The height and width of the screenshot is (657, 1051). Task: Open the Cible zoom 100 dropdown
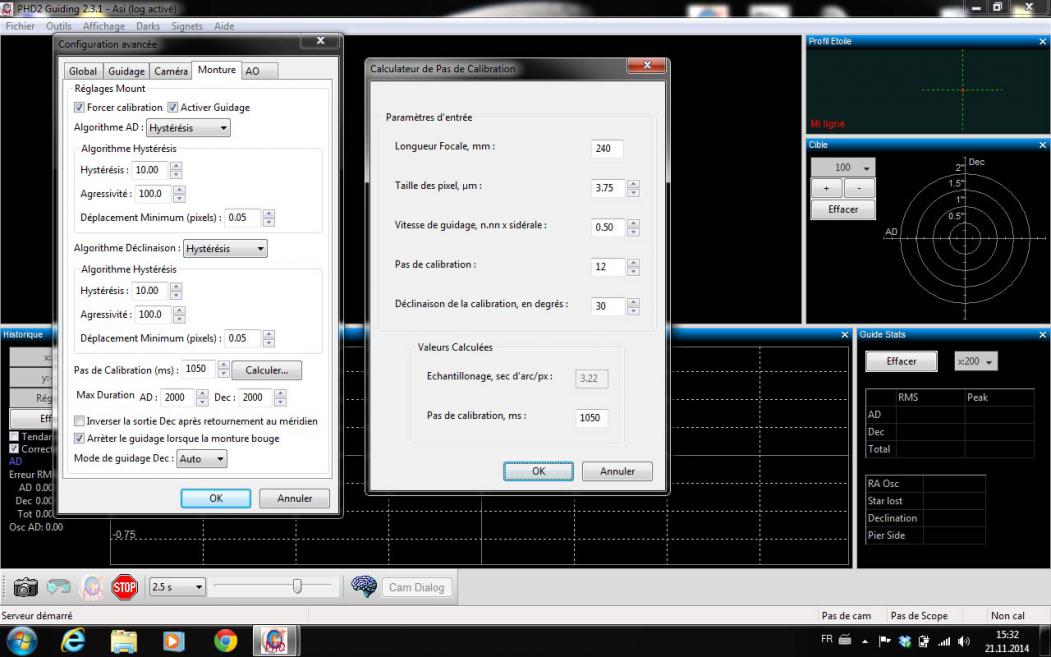(843, 167)
